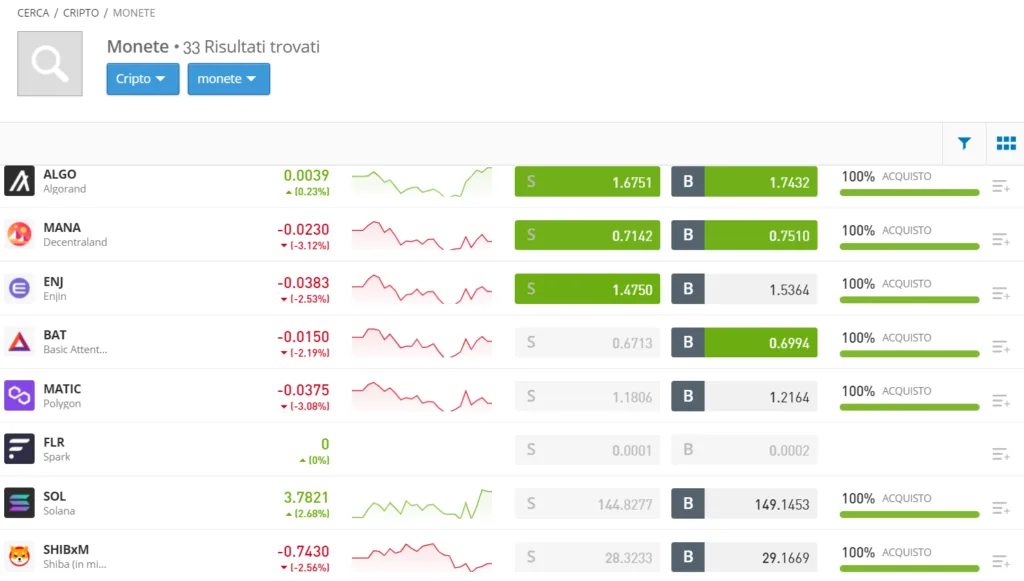Screen dimensions: 1024x581
Task: Click ALGO percent change (0.23%)
Action: [x=308, y=192]
